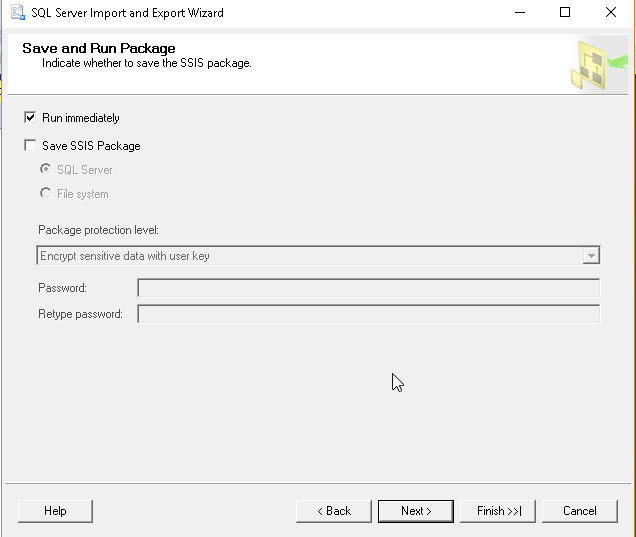Minimize the wizard window

520,13
